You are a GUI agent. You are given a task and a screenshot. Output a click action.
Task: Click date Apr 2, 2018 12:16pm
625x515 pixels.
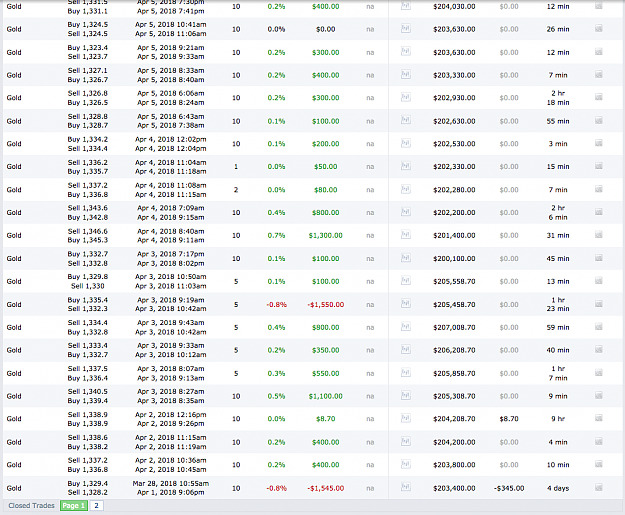pos(171,415)
